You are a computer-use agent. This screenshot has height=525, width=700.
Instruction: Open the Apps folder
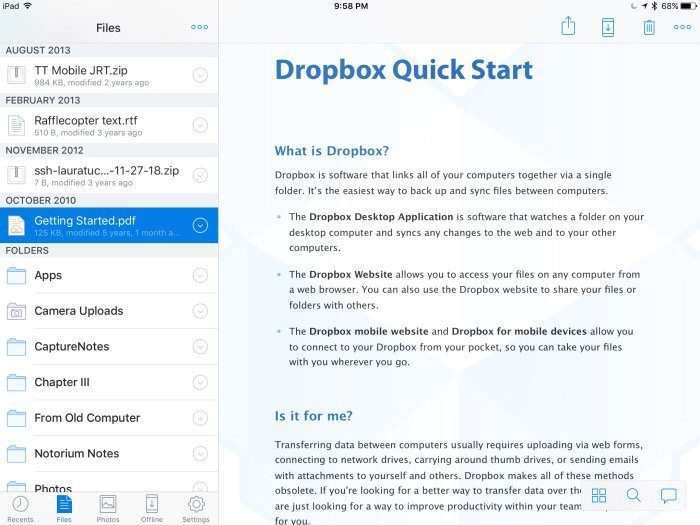tap(109, 275)
